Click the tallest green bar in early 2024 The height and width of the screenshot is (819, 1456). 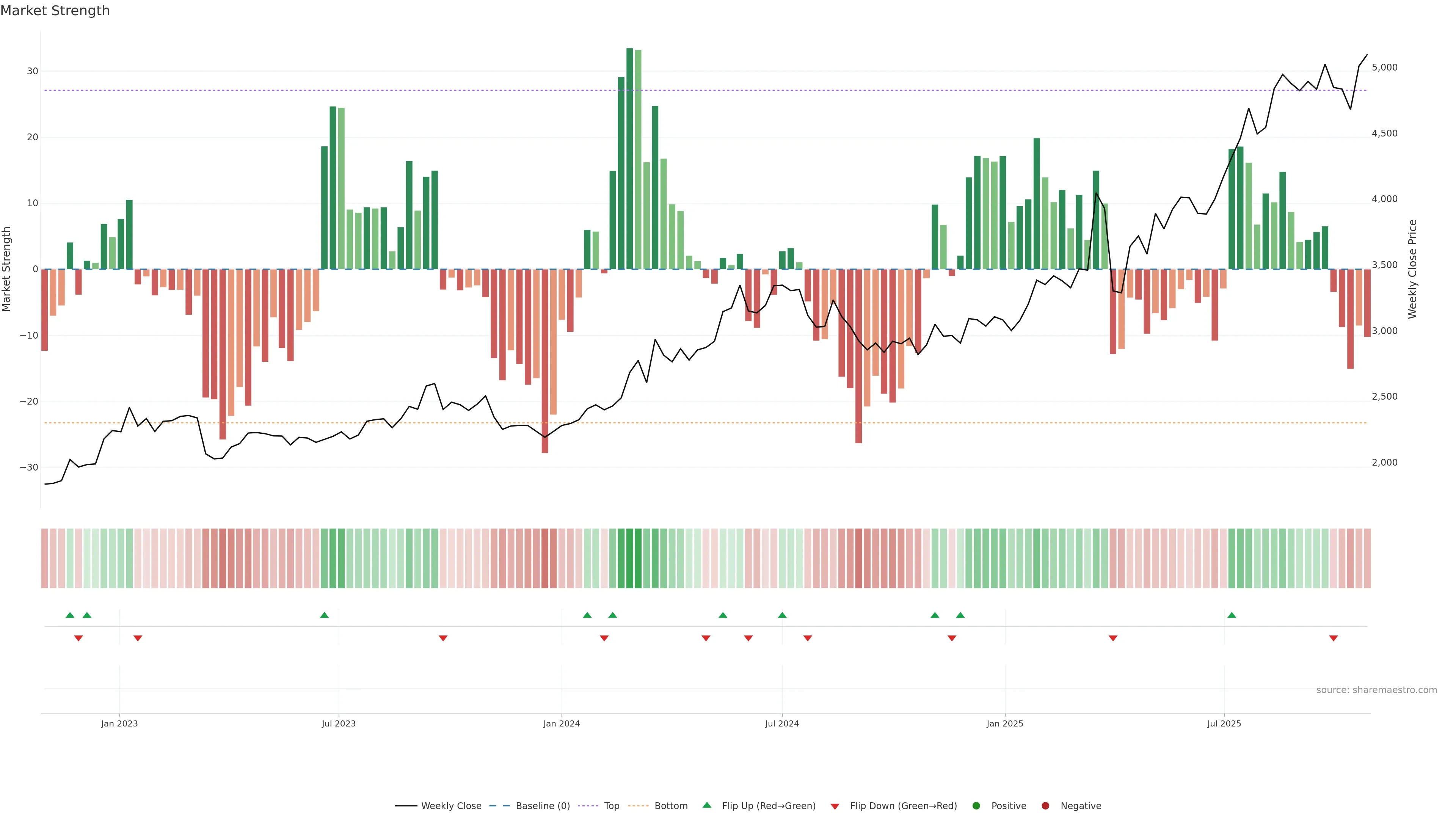point(630,158)
